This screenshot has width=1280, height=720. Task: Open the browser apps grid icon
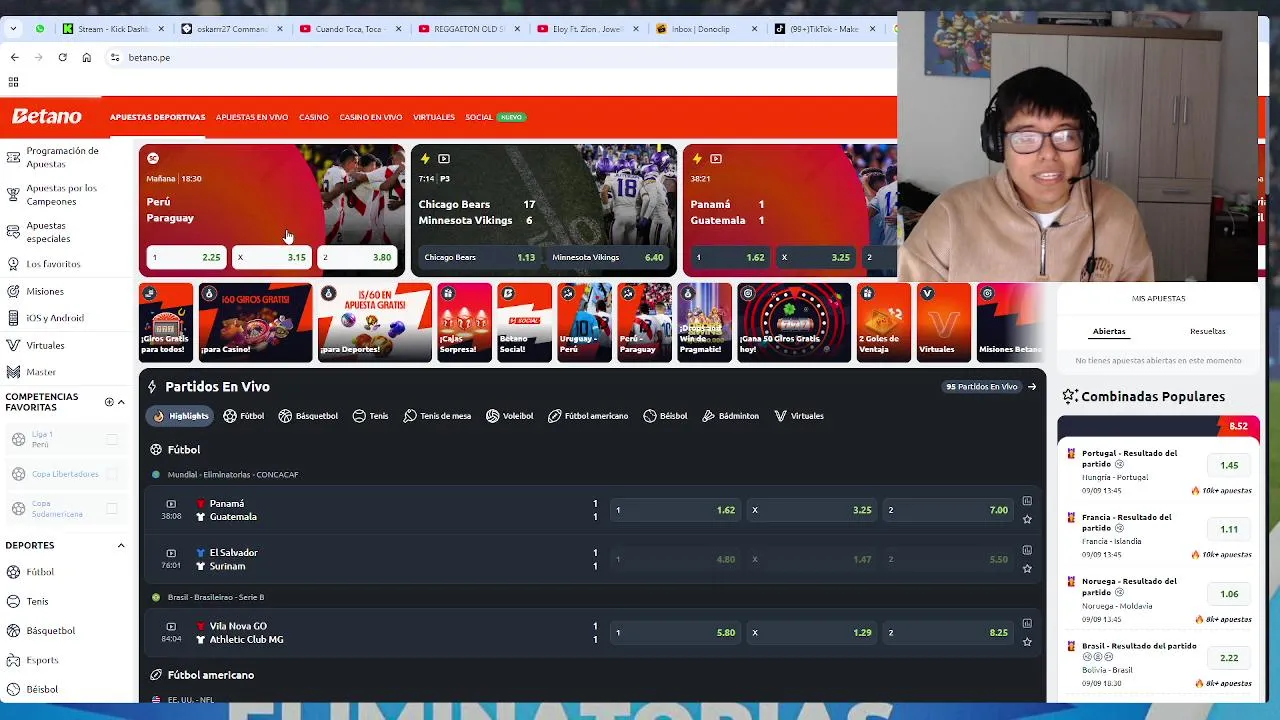coord(13,82)
